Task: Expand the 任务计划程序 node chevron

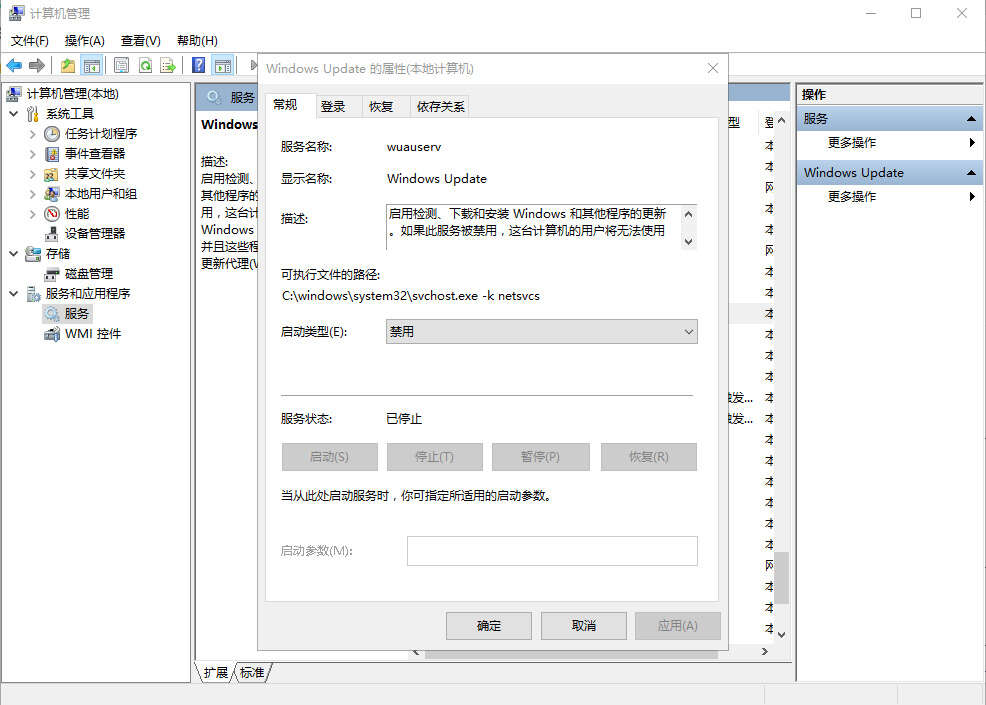Action: 33,133
